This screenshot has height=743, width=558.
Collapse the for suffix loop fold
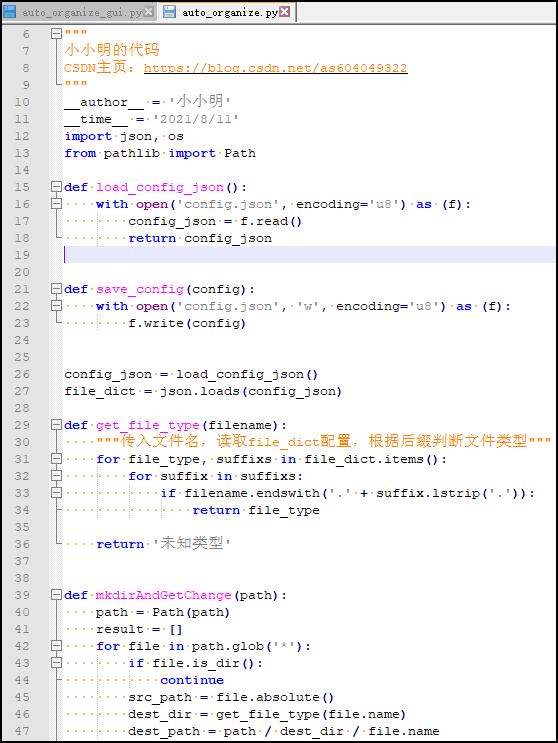[x=56, y=476]
